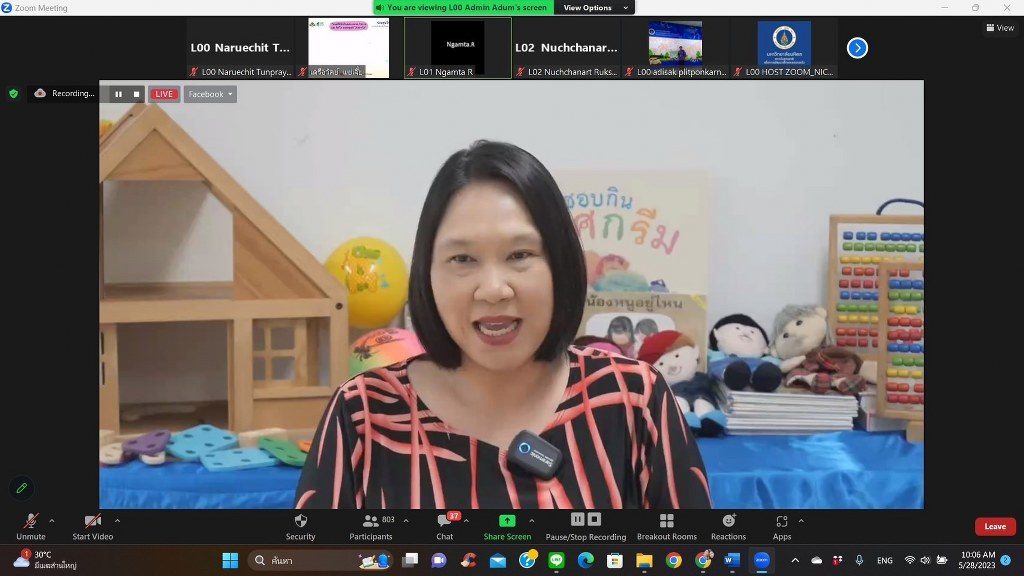Select the Ngamta R participant thumbnail
Image resolution: width=1024 pixels, height=576 pixels.
(x=457, y=47)
